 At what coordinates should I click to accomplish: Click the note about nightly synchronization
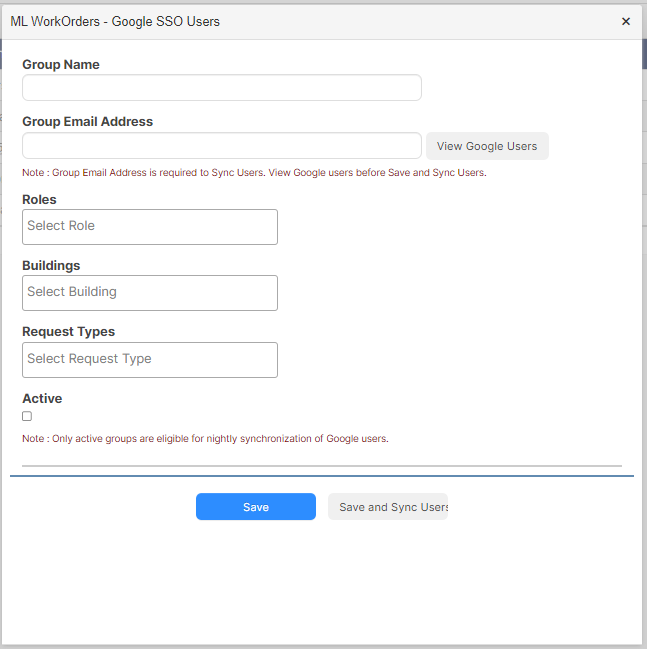pyautogui.click(x=205, y=439)
